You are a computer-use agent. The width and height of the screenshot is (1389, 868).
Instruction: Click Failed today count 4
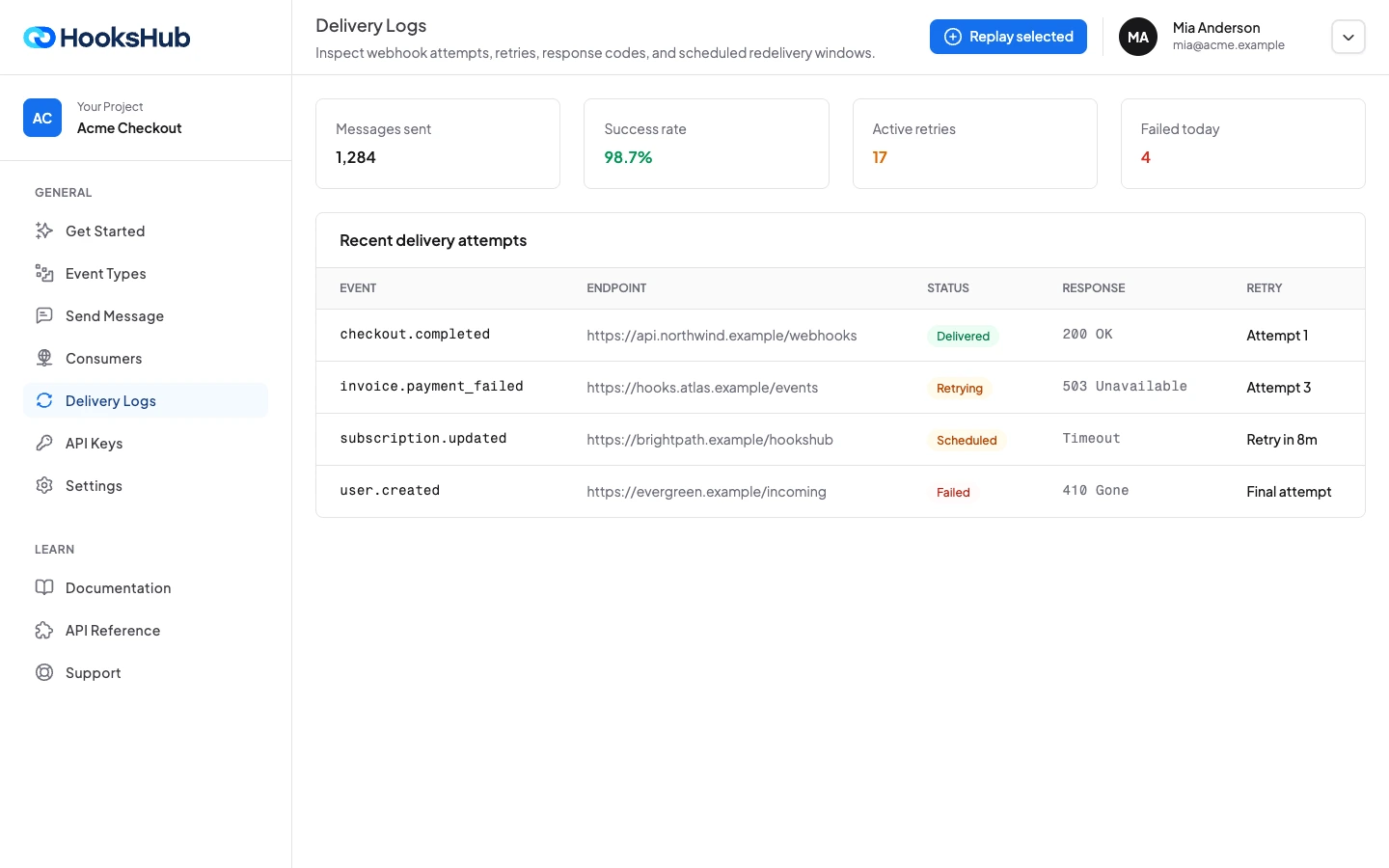(1146, 157)
